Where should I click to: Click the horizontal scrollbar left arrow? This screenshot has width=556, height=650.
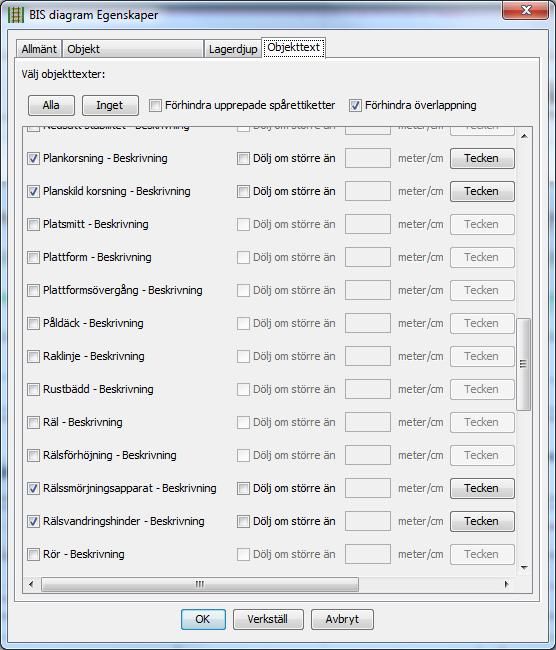31,585
